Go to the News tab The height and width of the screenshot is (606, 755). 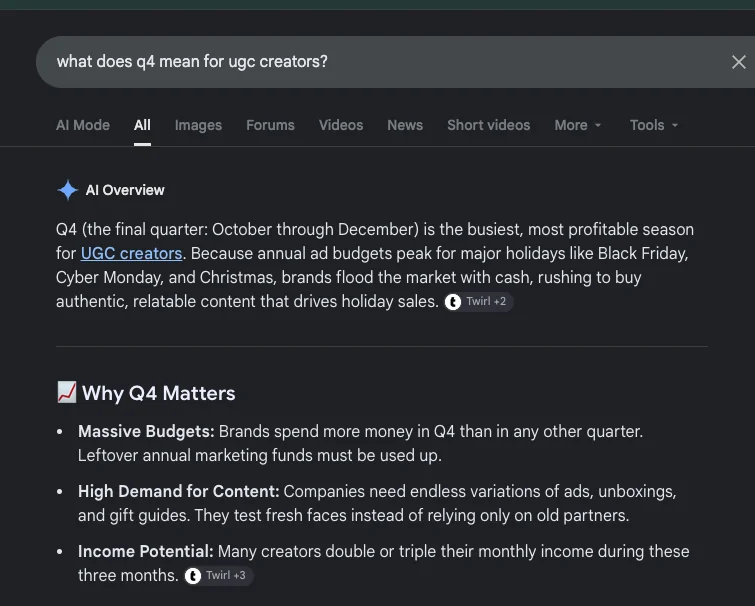[405, 125]
